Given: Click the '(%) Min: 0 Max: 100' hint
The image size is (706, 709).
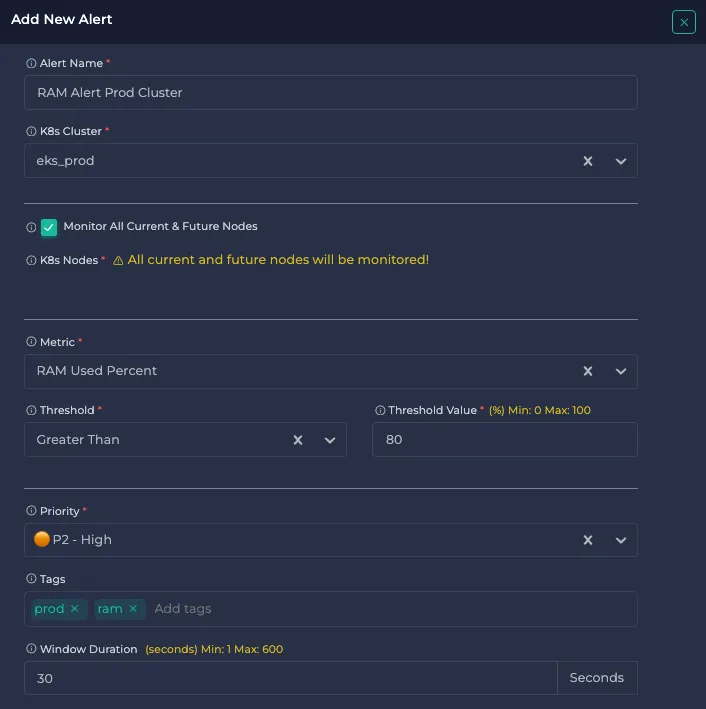Looking at the screenshot, I should 540,410.
